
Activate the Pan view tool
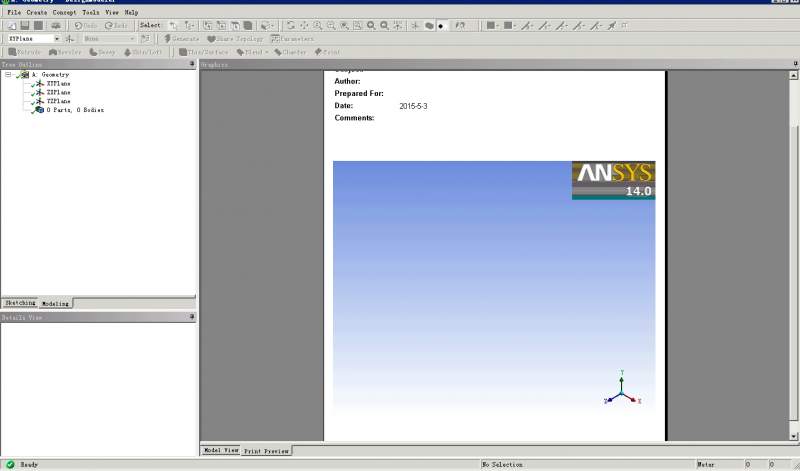click(x=304, y=26)
